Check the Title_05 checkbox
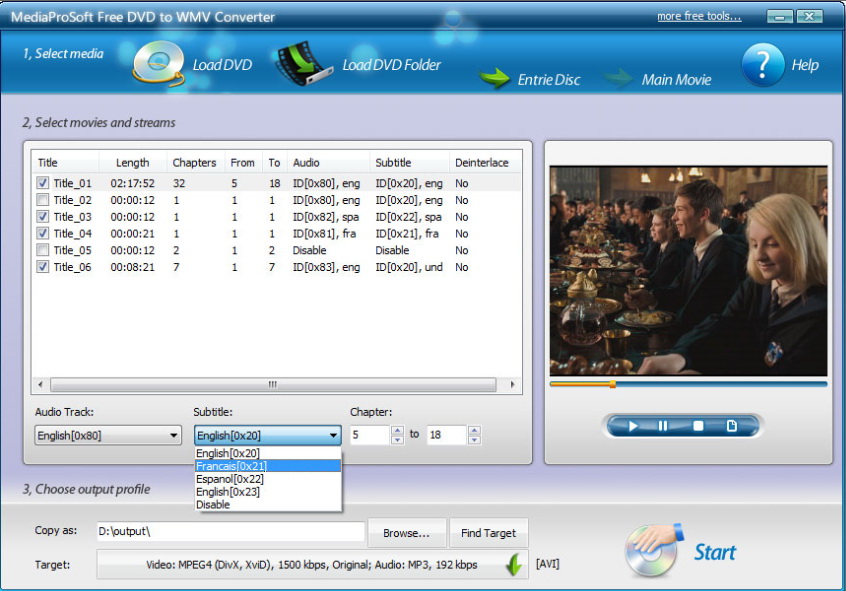 click(43, 250)
